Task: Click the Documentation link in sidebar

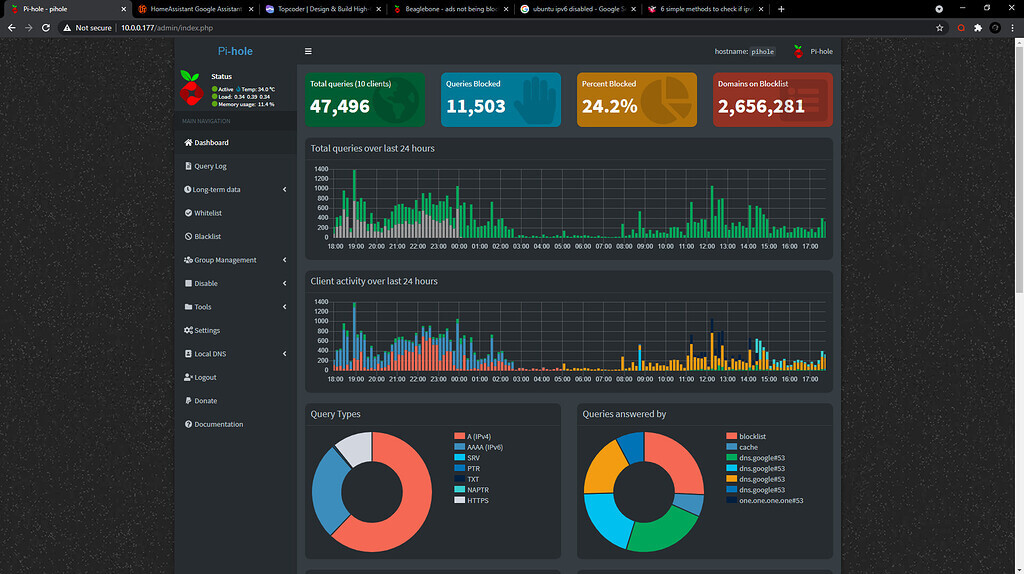Action: pos(218,424)
